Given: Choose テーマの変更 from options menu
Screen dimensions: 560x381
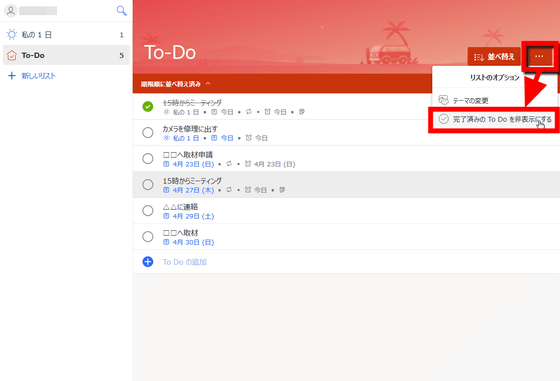Looking at the screenshot, I should 494,101.
